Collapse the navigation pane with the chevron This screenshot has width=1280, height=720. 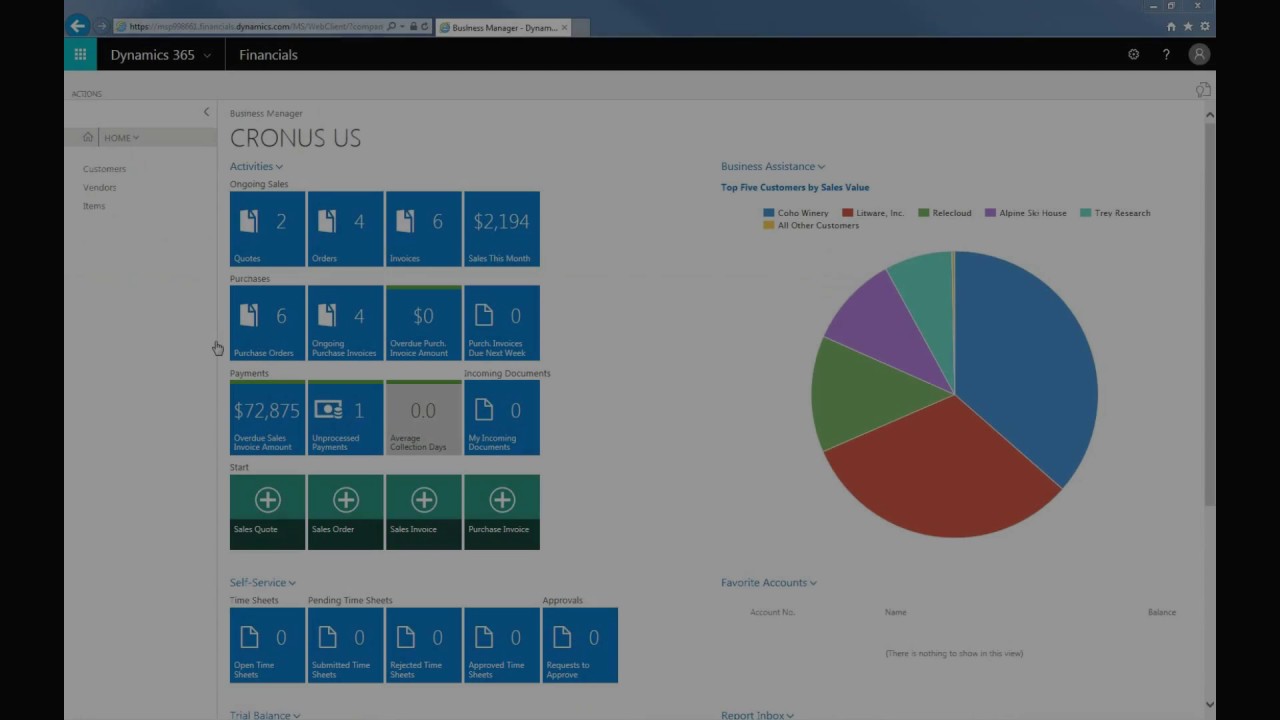click(x=206, y=112)
